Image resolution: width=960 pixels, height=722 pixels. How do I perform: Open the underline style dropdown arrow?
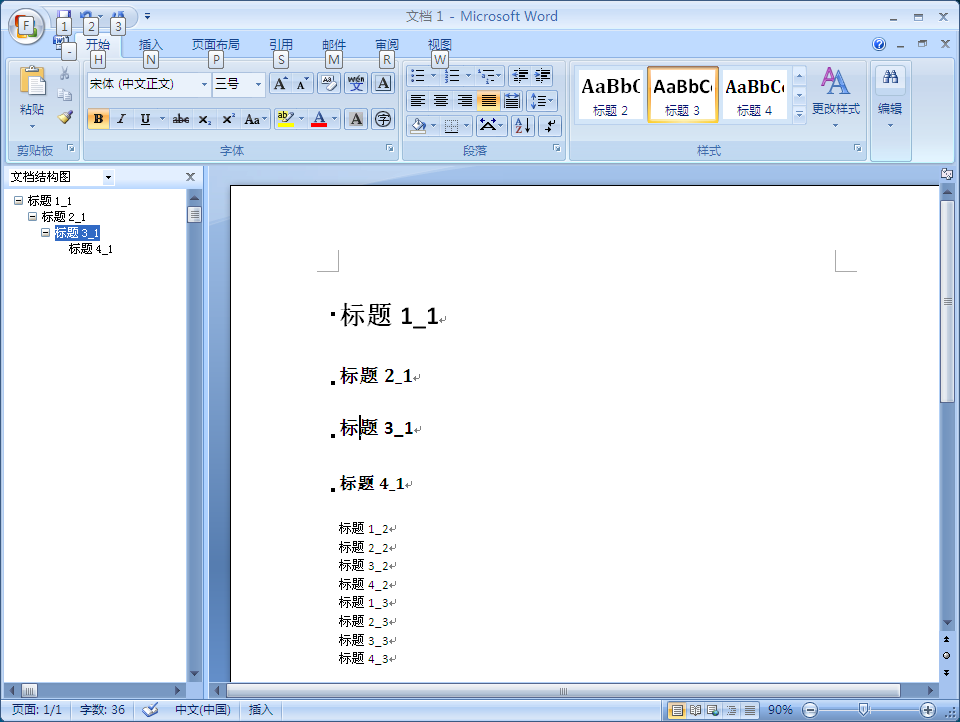point(162,119)
